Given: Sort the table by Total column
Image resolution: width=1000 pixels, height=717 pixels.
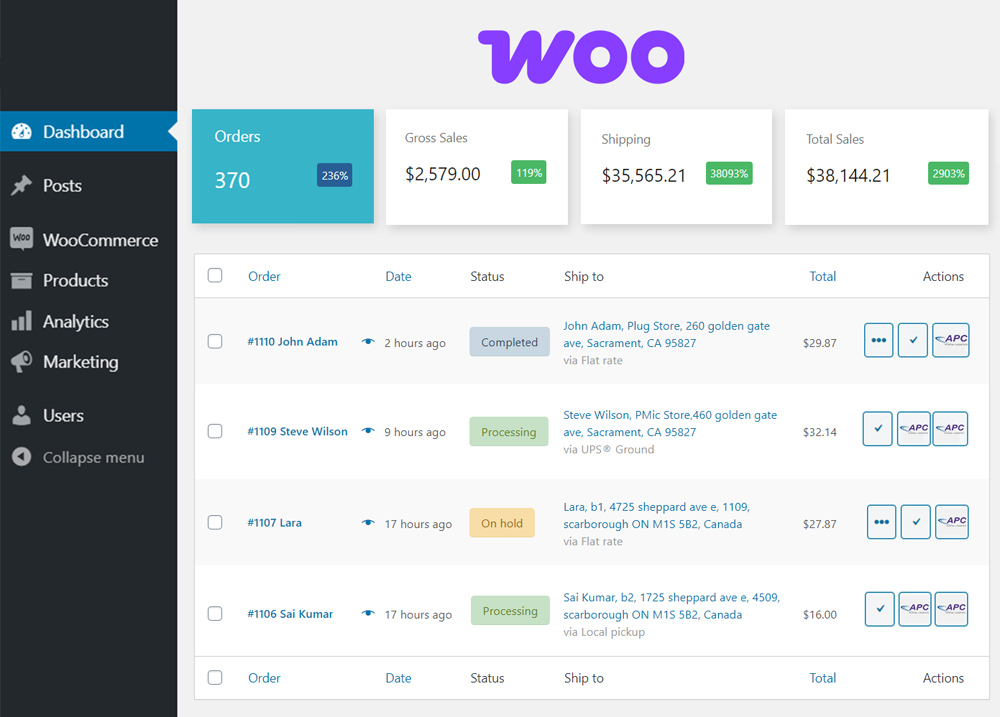Looking at the screenshot, I should [822, 276].
